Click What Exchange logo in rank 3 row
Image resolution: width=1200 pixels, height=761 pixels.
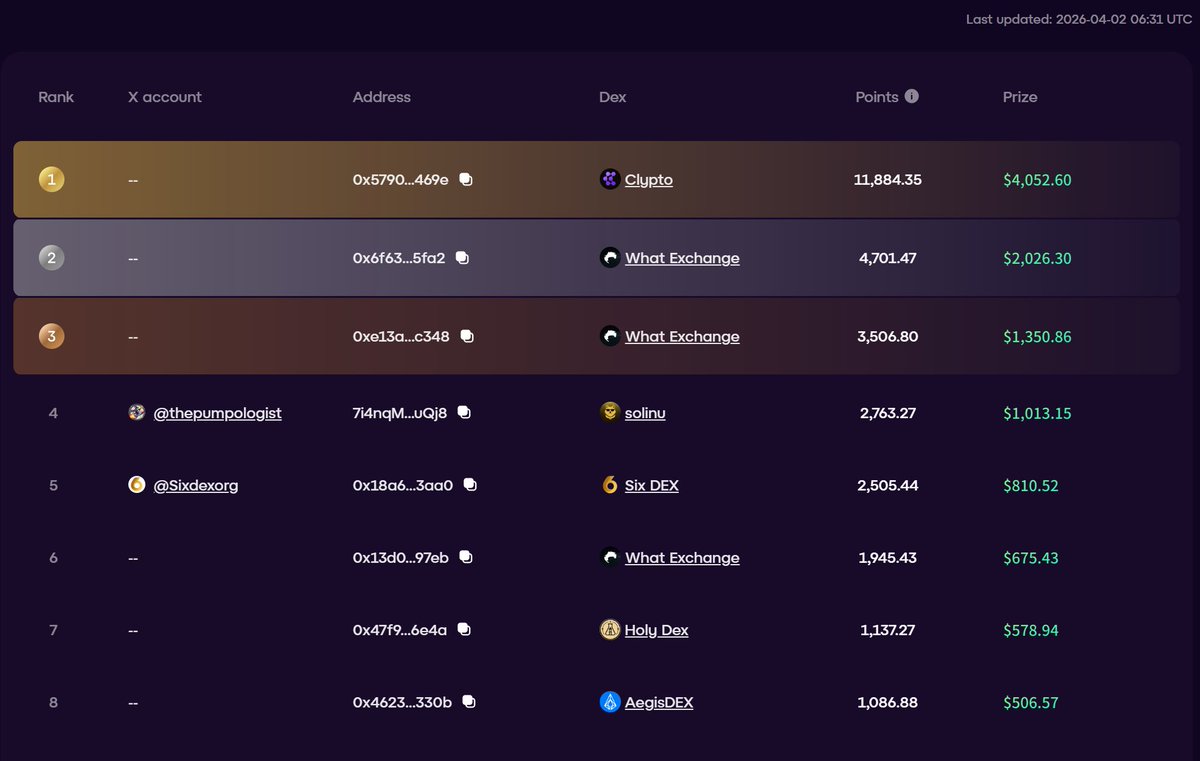point(610,337)
